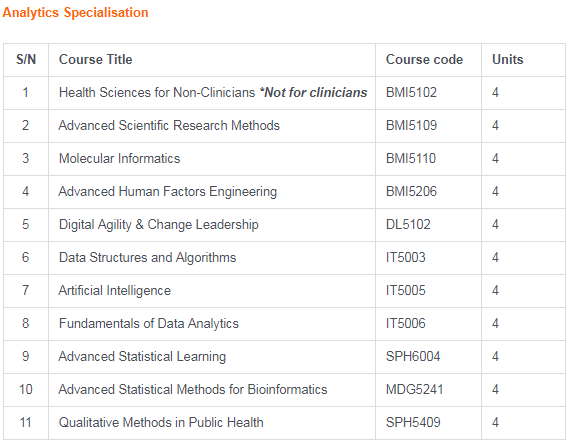Screen dimensions: 570x444
Task: Select the Course Title column header
Action: (96, 60)
